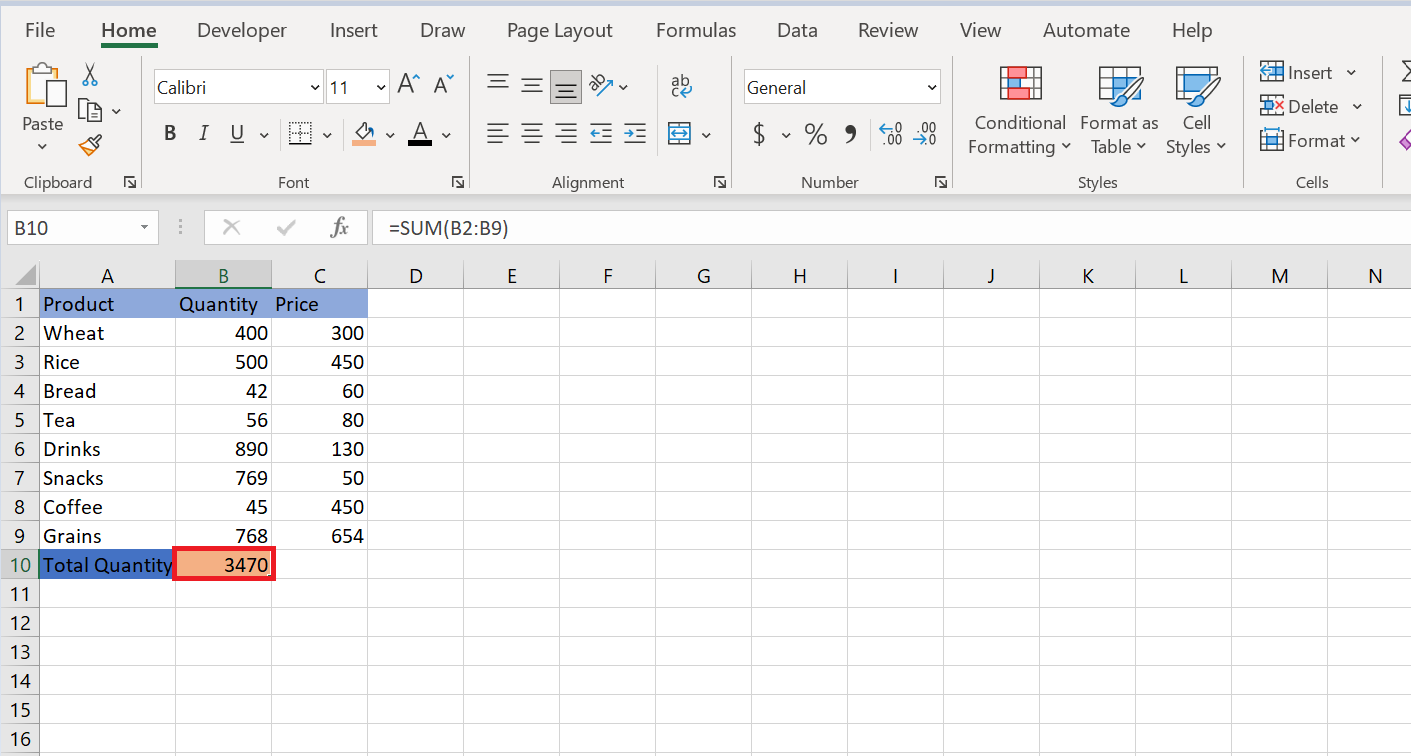1411x756 pixels.
Task: Toggle bold formatting
Action: coord(170,132)
